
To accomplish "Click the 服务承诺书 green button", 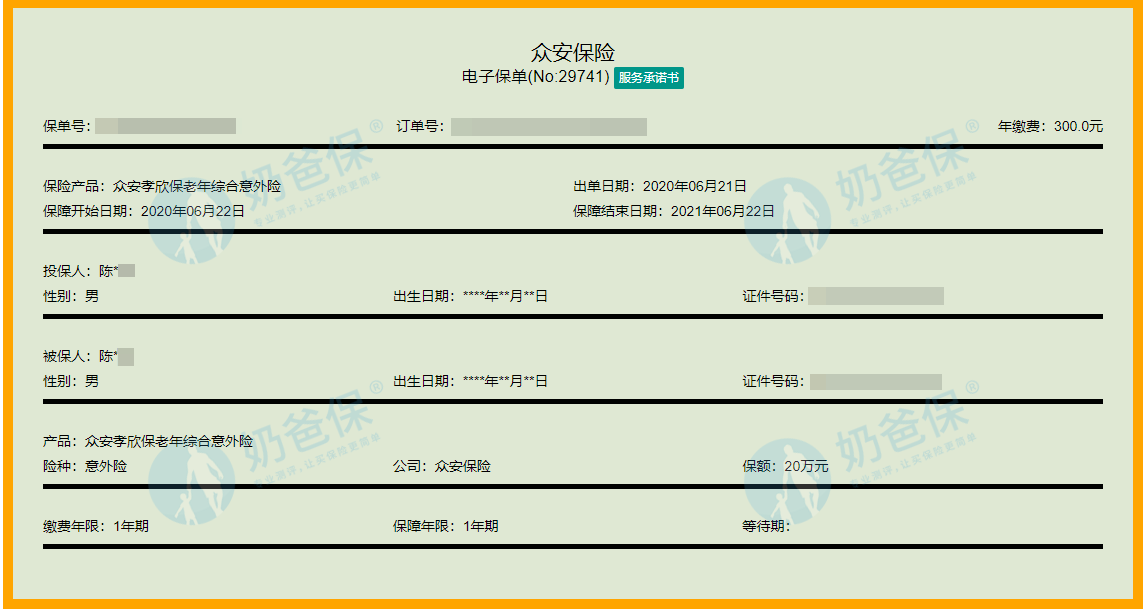I will [x=648, y=78].
